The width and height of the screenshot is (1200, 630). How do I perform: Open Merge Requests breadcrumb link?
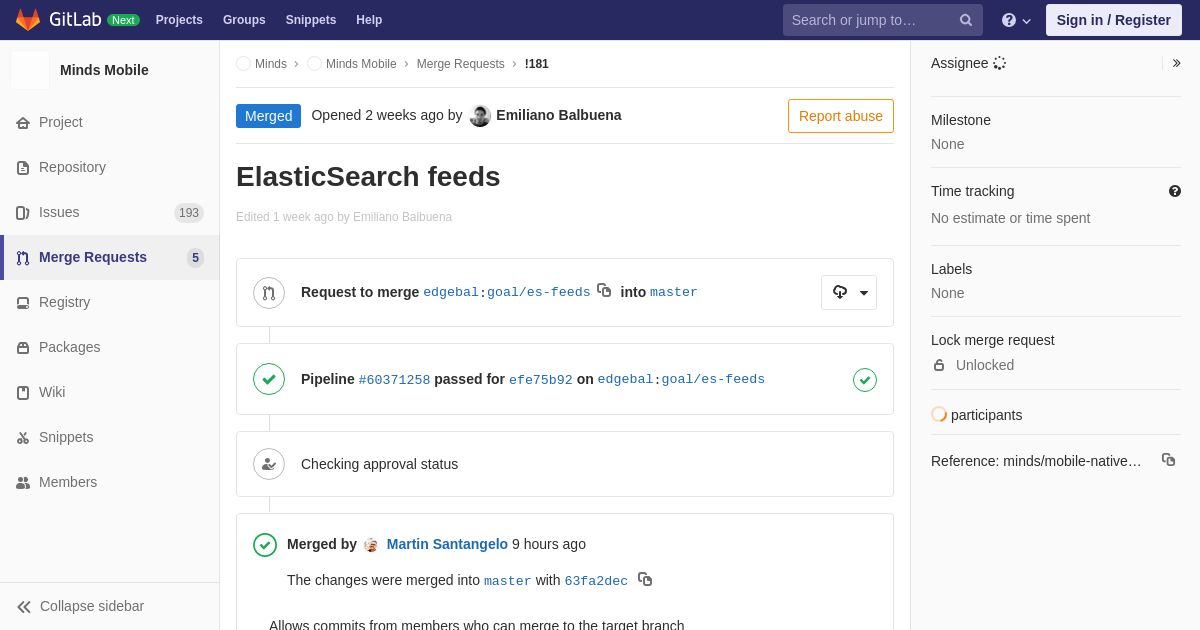[x=461, y=64]
